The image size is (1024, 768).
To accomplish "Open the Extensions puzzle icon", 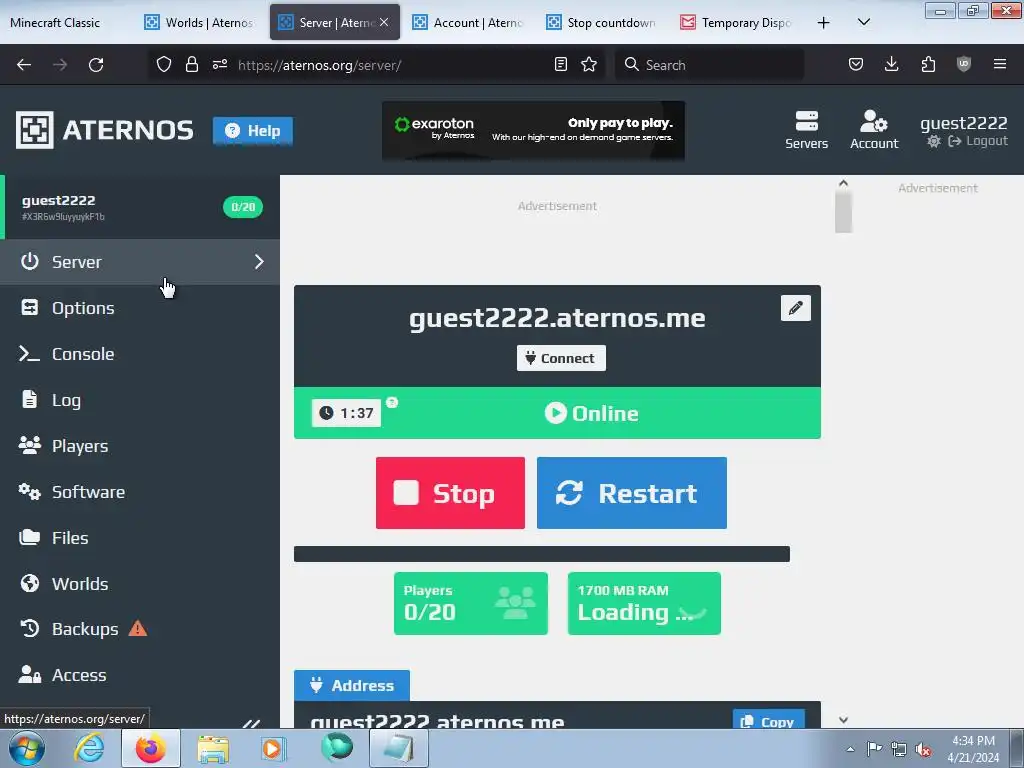I will (x=928, y=65).
